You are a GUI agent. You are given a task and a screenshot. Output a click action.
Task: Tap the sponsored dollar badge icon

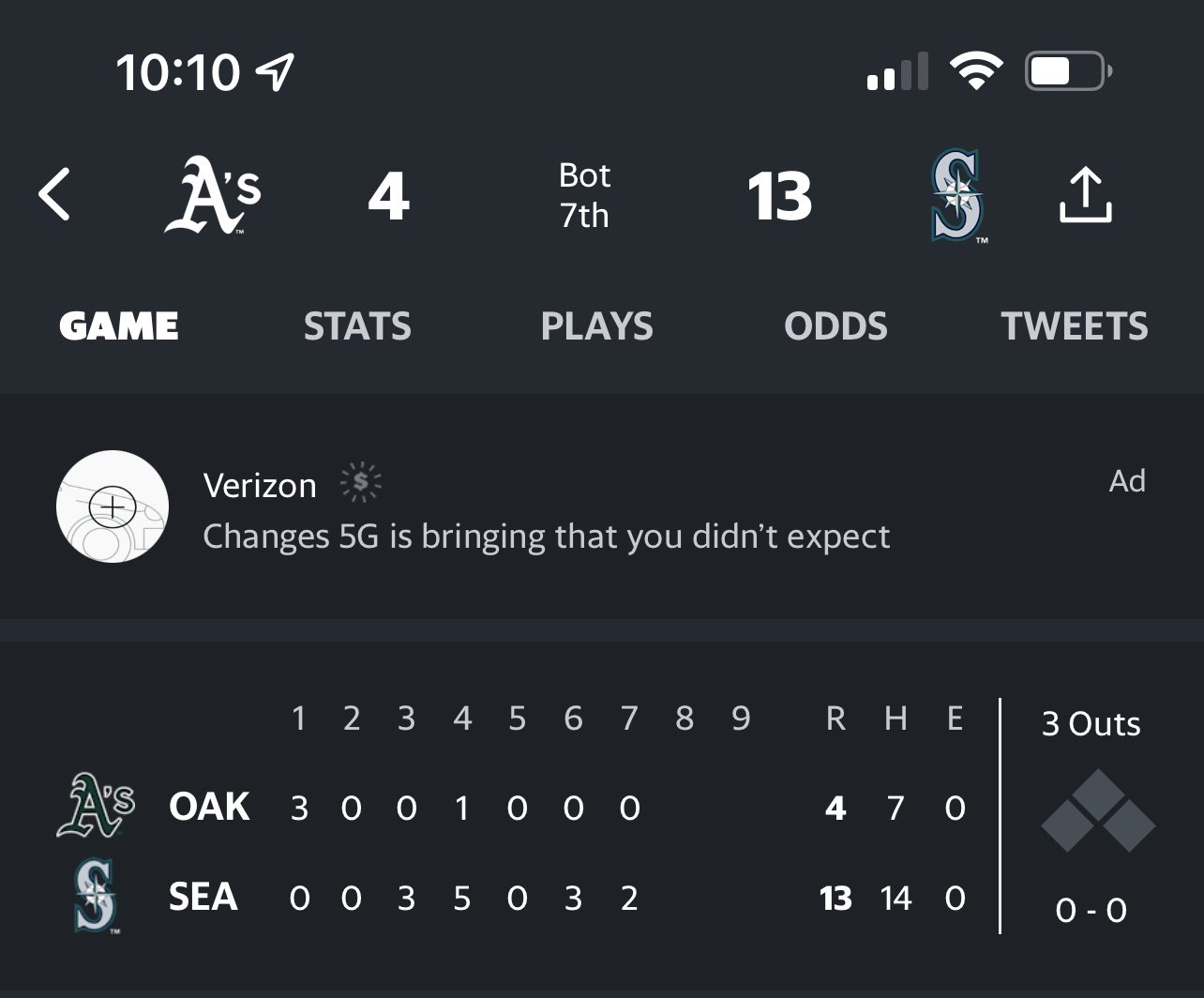[x=361, y=483]
